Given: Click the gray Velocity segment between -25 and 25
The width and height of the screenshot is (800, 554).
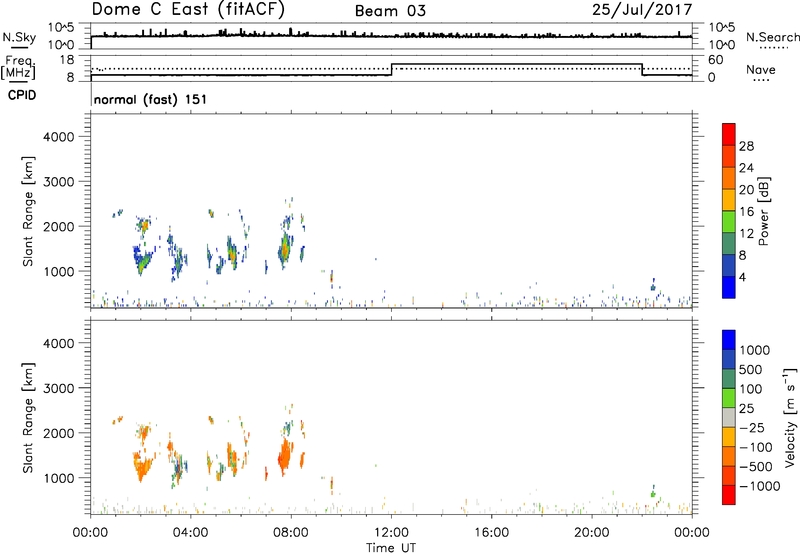Looking at the screenshot, I should coord(729,418).
